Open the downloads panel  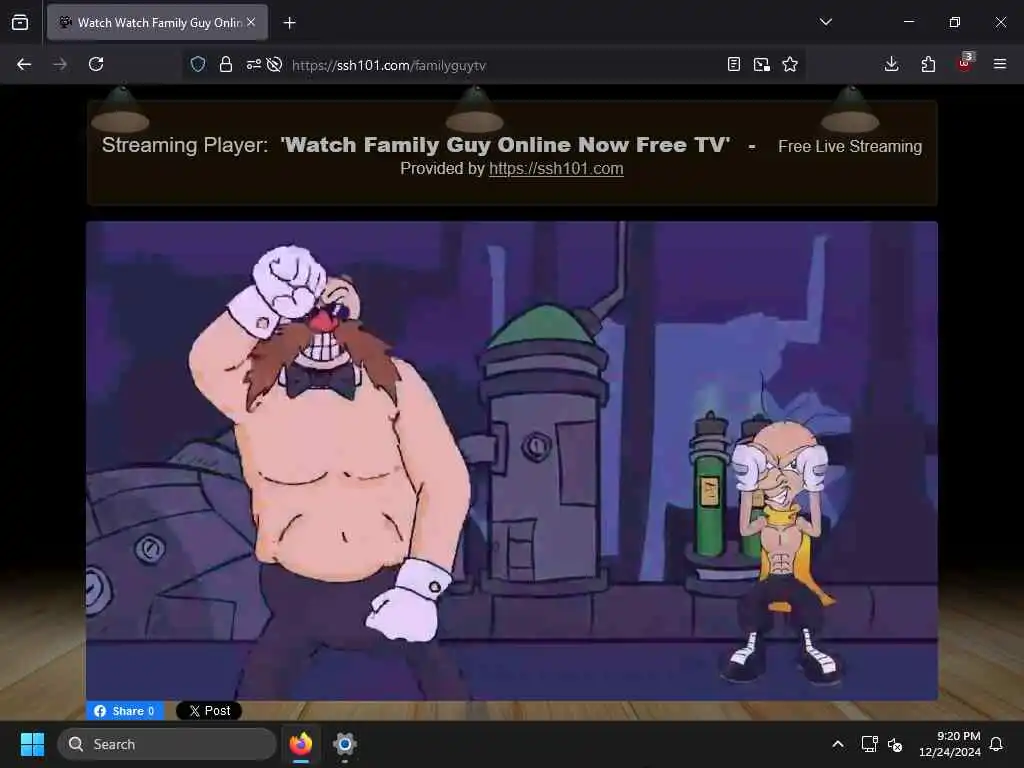[x=891, y=64]
